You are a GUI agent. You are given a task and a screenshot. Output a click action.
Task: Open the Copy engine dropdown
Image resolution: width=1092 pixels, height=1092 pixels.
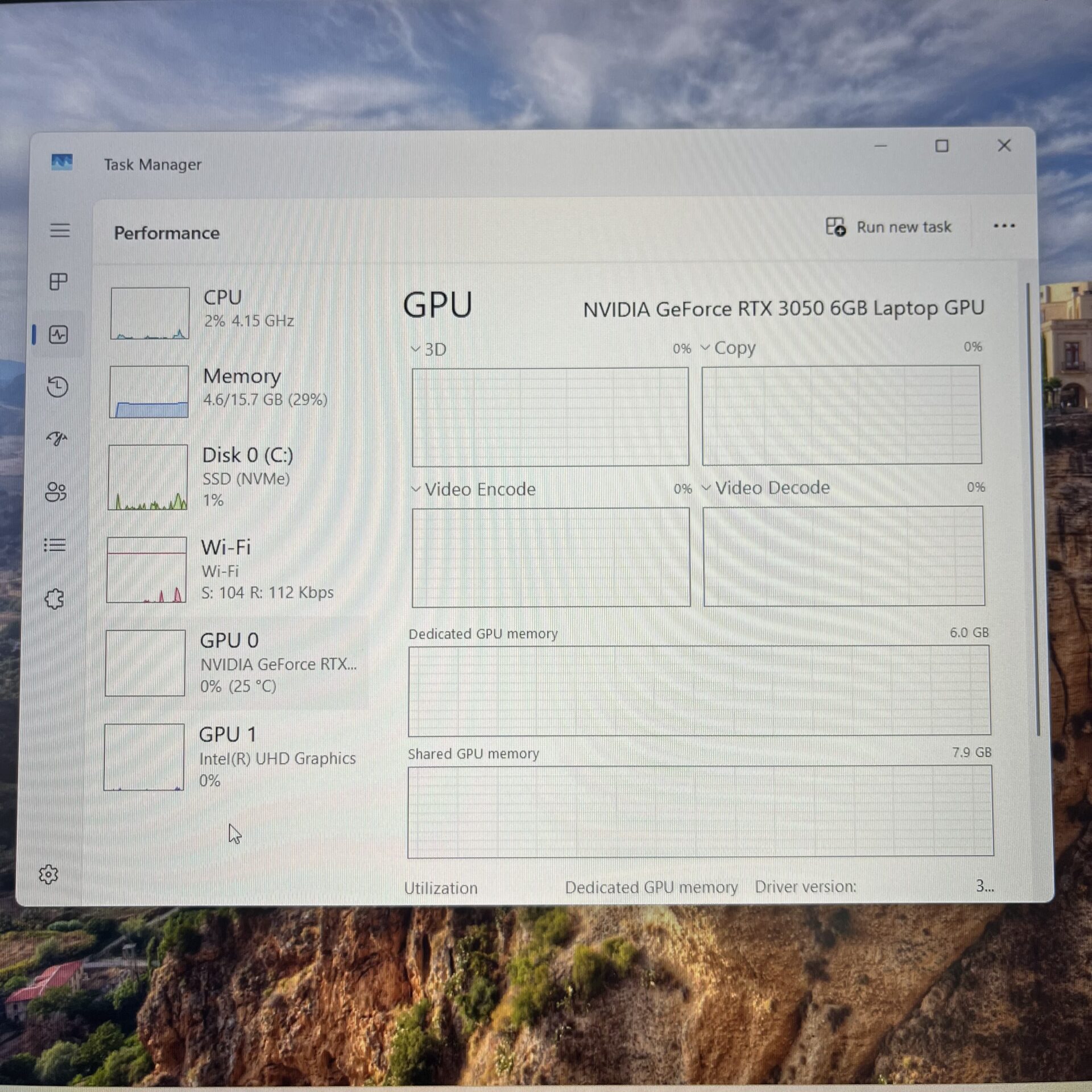[729, 348]
